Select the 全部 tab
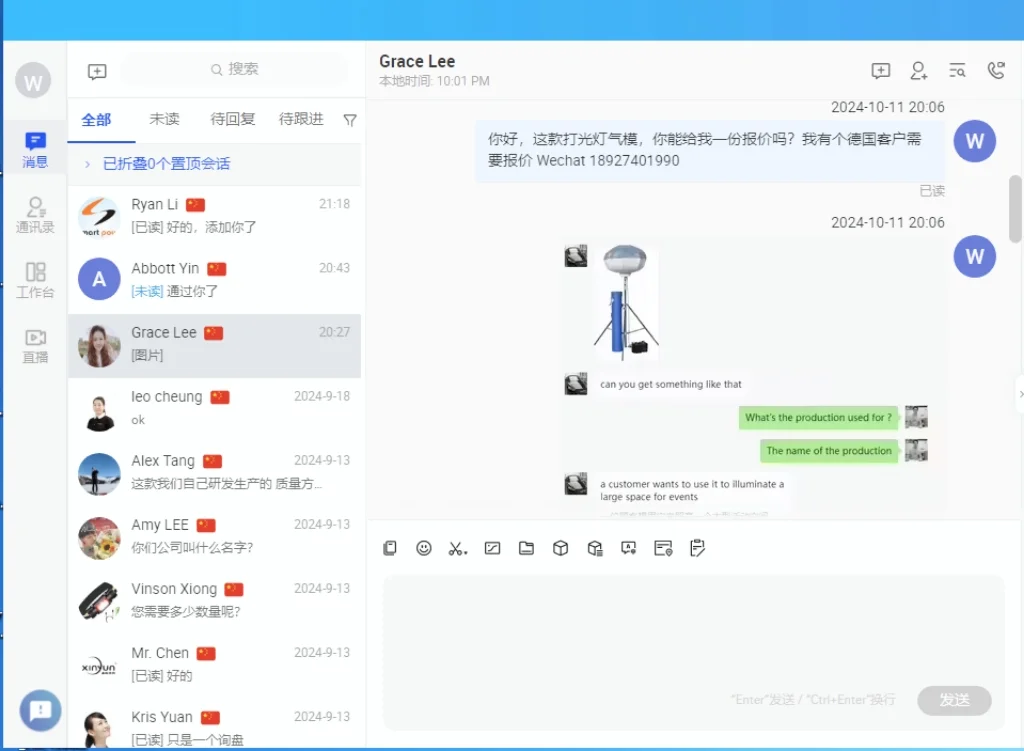This screenshot has height=751, width=1024. 96,120
